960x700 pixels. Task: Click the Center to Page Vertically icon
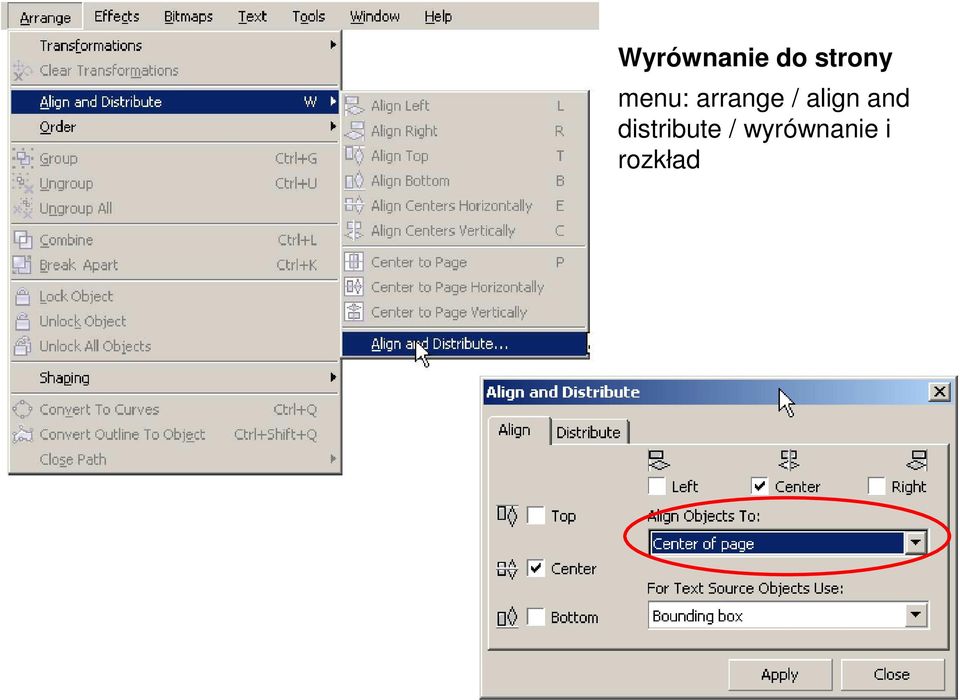(x=354, y=312)
